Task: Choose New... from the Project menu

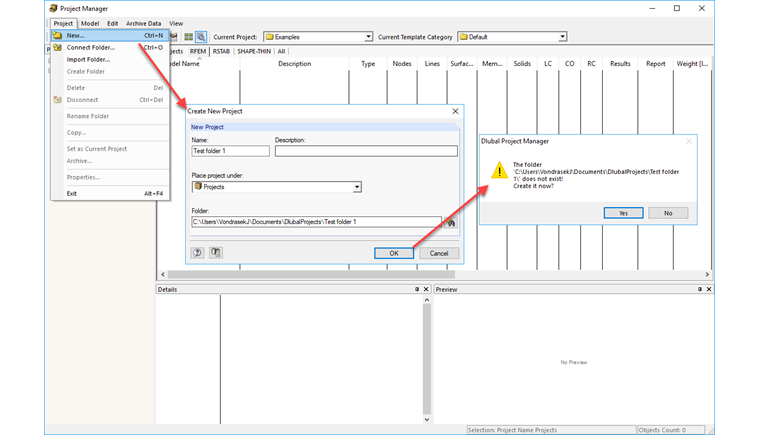Action: point(110,35)
